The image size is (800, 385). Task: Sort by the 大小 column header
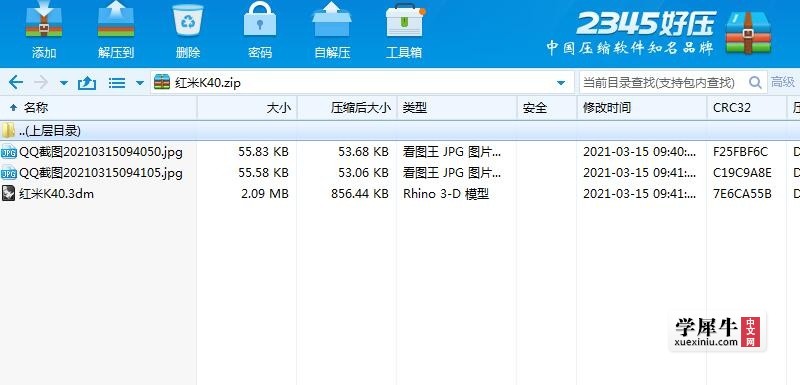(247, 108)
